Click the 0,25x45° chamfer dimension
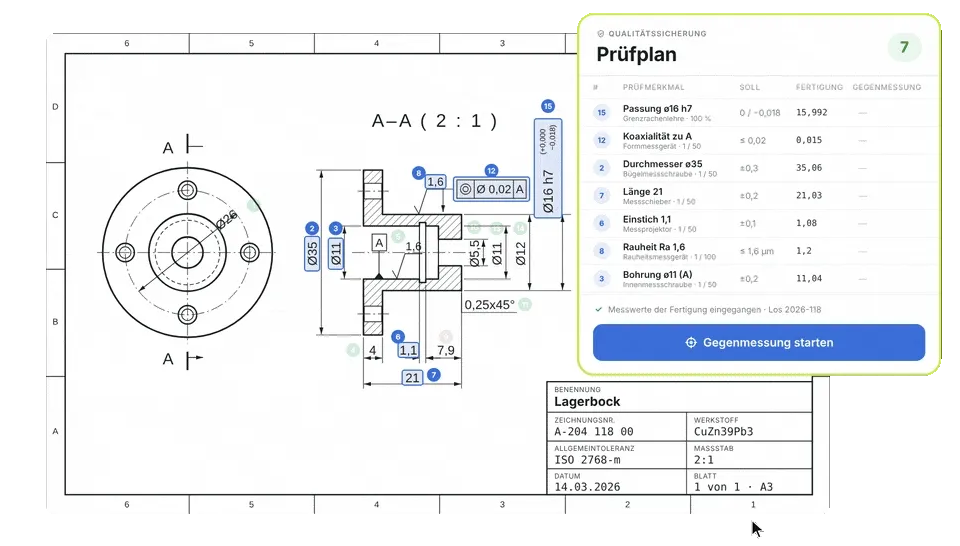960x546 pixels. [489, 304]
